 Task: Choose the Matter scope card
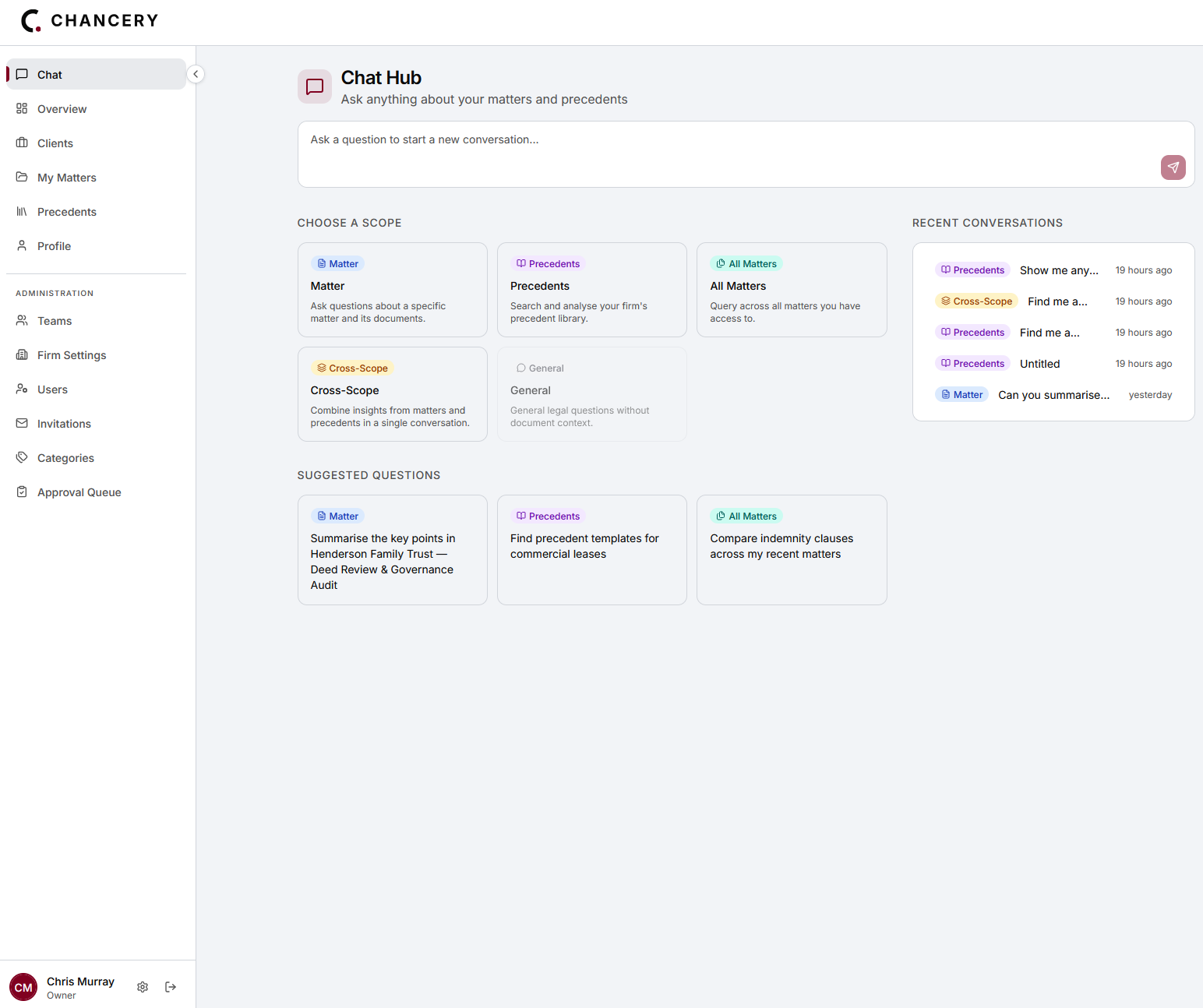[x=393, y=290]
